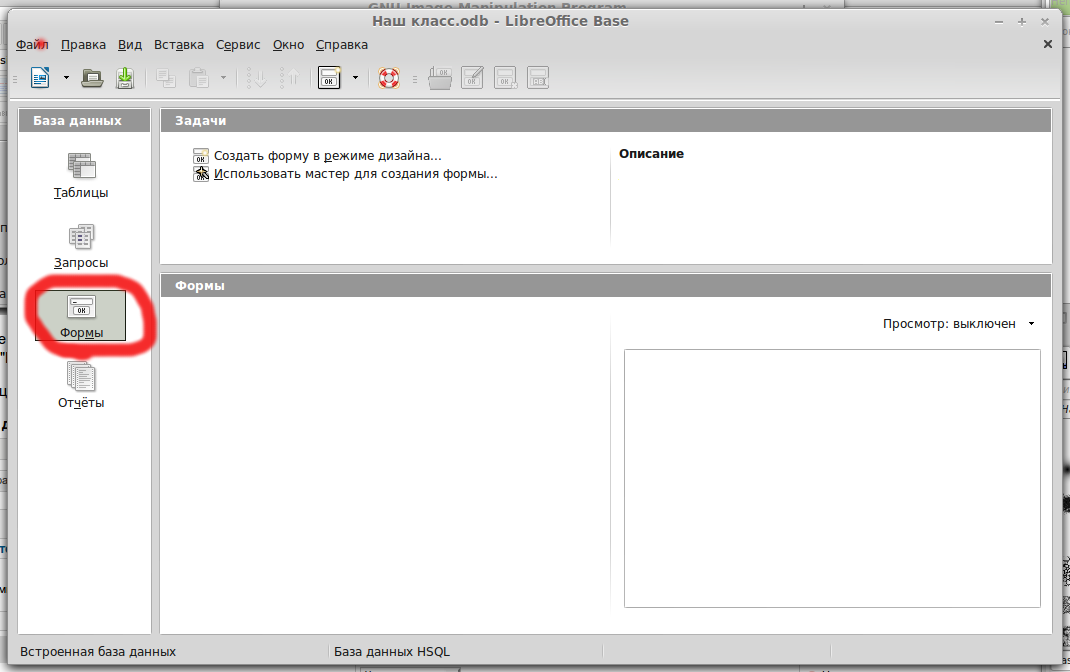Click the Form toolbar icon
The height and width of the screenshot is (672, 1070).
click(x=330, y=78)
